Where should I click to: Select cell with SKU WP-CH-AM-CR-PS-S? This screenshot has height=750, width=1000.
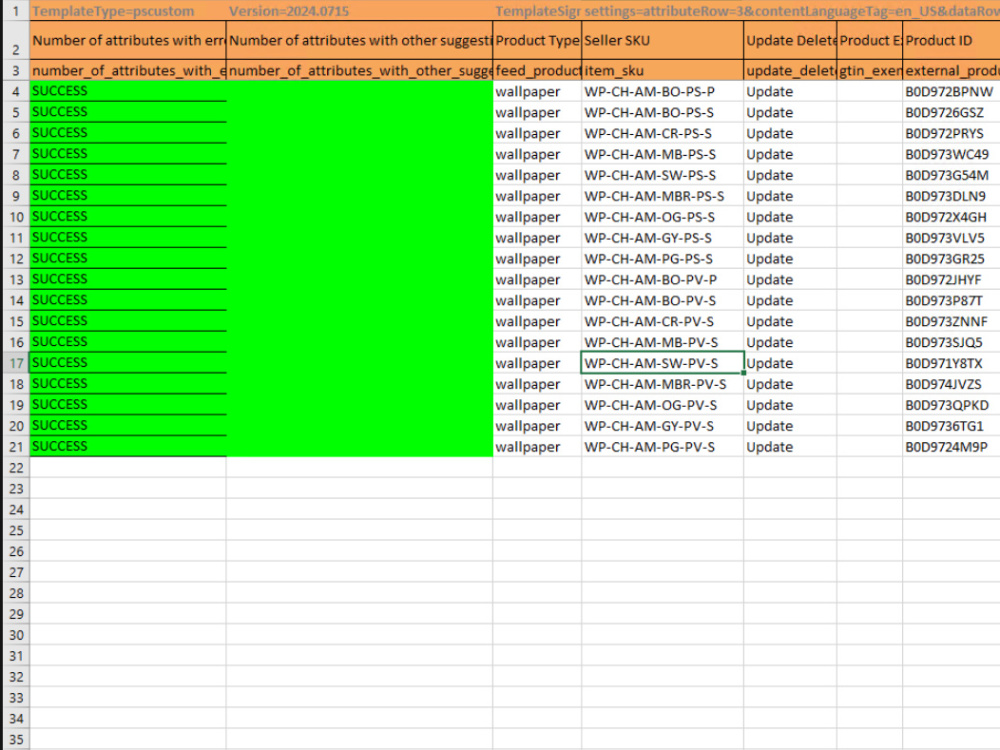point(662,133)
